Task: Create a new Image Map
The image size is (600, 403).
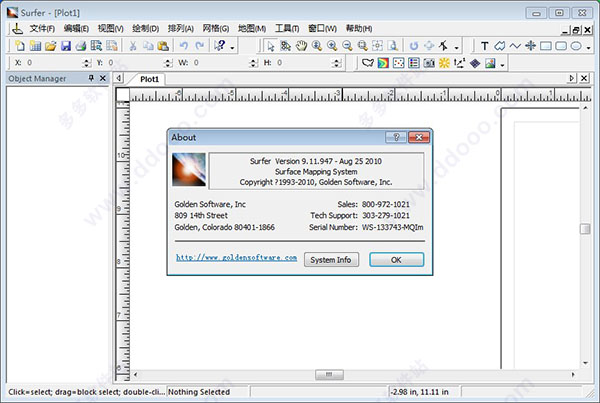Action: click(429, 63)
